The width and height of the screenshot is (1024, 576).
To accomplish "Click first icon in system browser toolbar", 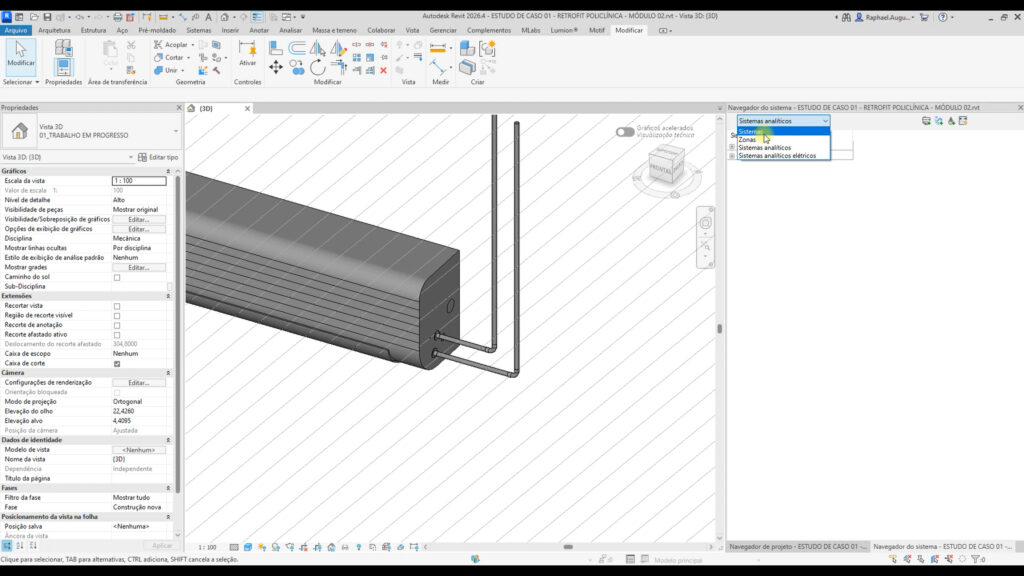I will click(x=926, y=121).
